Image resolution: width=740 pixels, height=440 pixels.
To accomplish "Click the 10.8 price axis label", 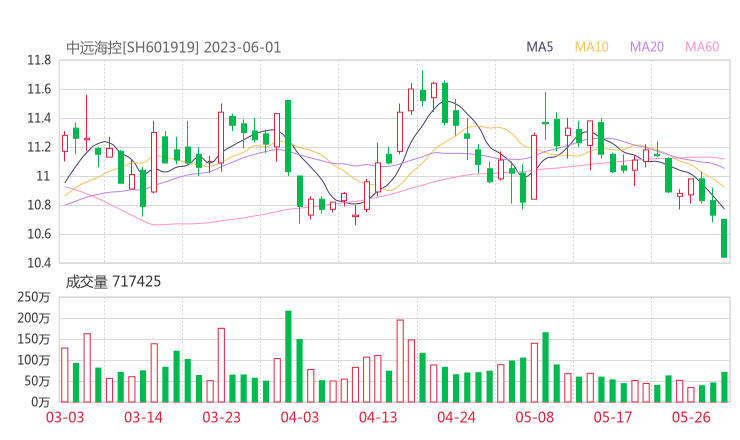I will click(x=39, y=205).
